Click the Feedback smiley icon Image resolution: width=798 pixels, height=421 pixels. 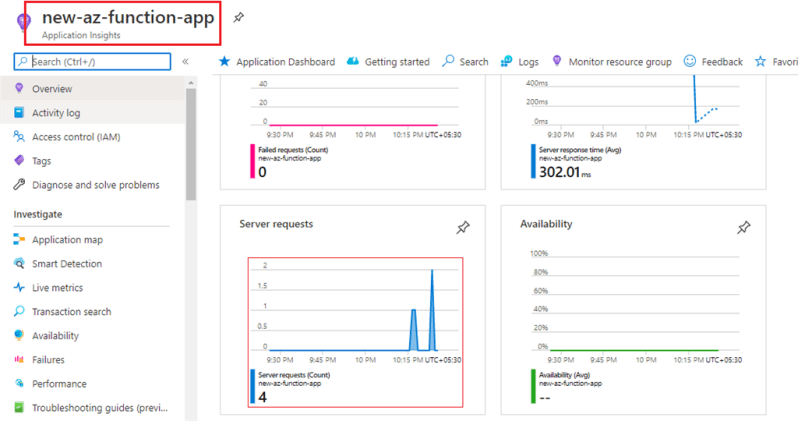(690, 61)
